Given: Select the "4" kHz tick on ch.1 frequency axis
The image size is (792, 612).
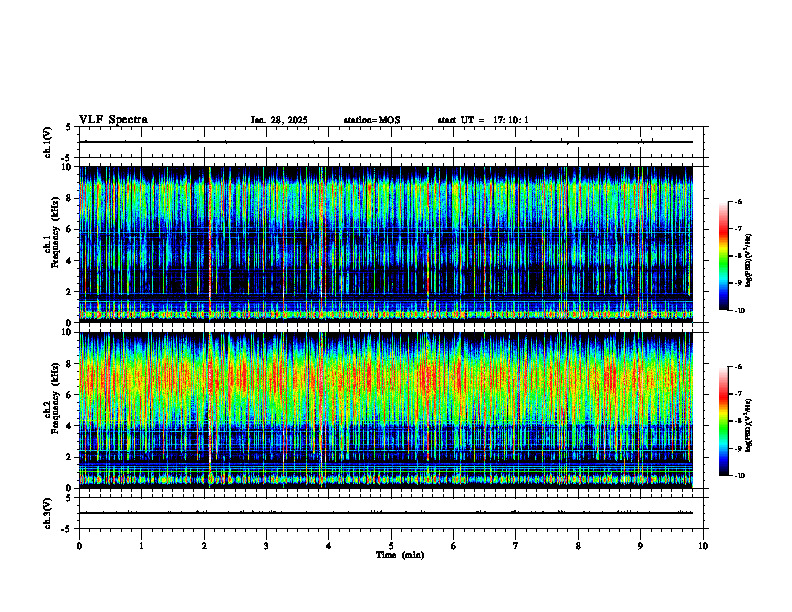Looking at the screenshot, I should pyautogui.click(x=70, y=261).
